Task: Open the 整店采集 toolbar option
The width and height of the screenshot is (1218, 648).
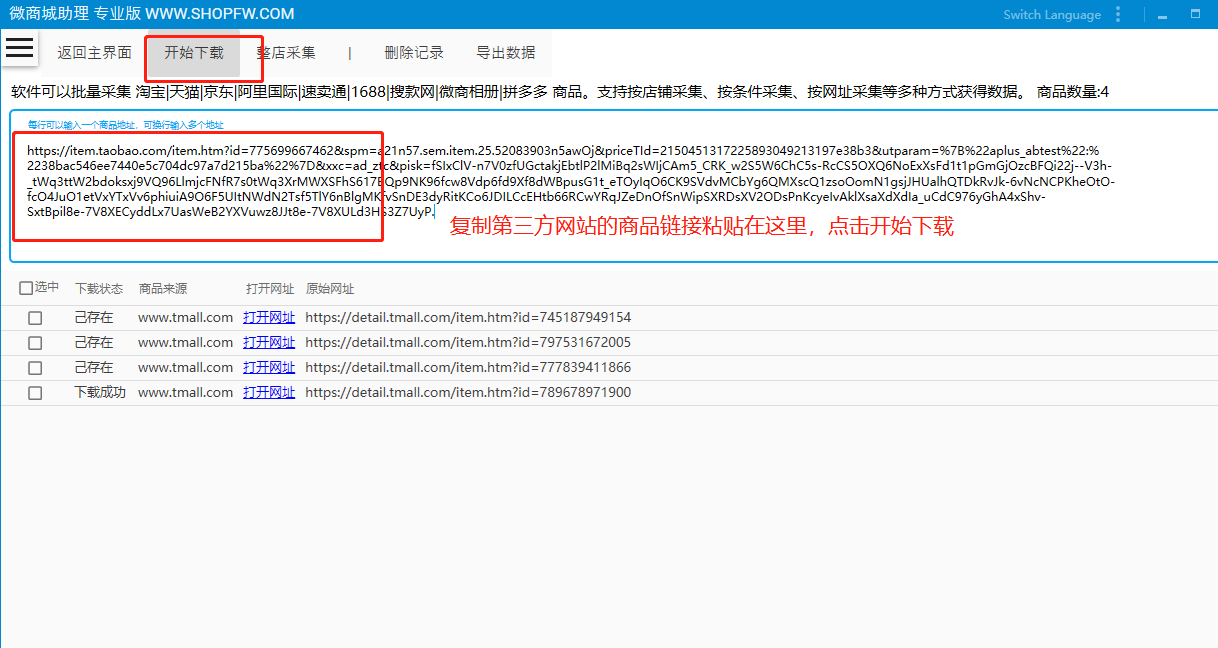Action: tap(286, 53)
